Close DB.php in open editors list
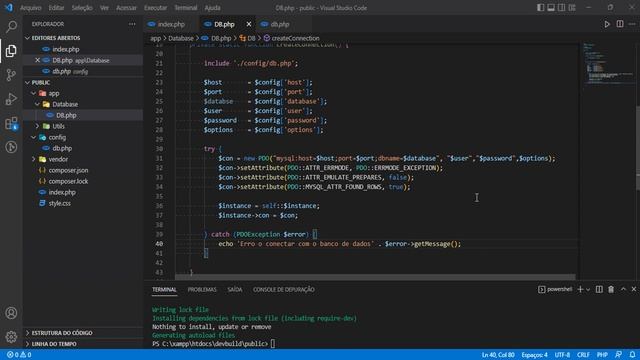 37,60
